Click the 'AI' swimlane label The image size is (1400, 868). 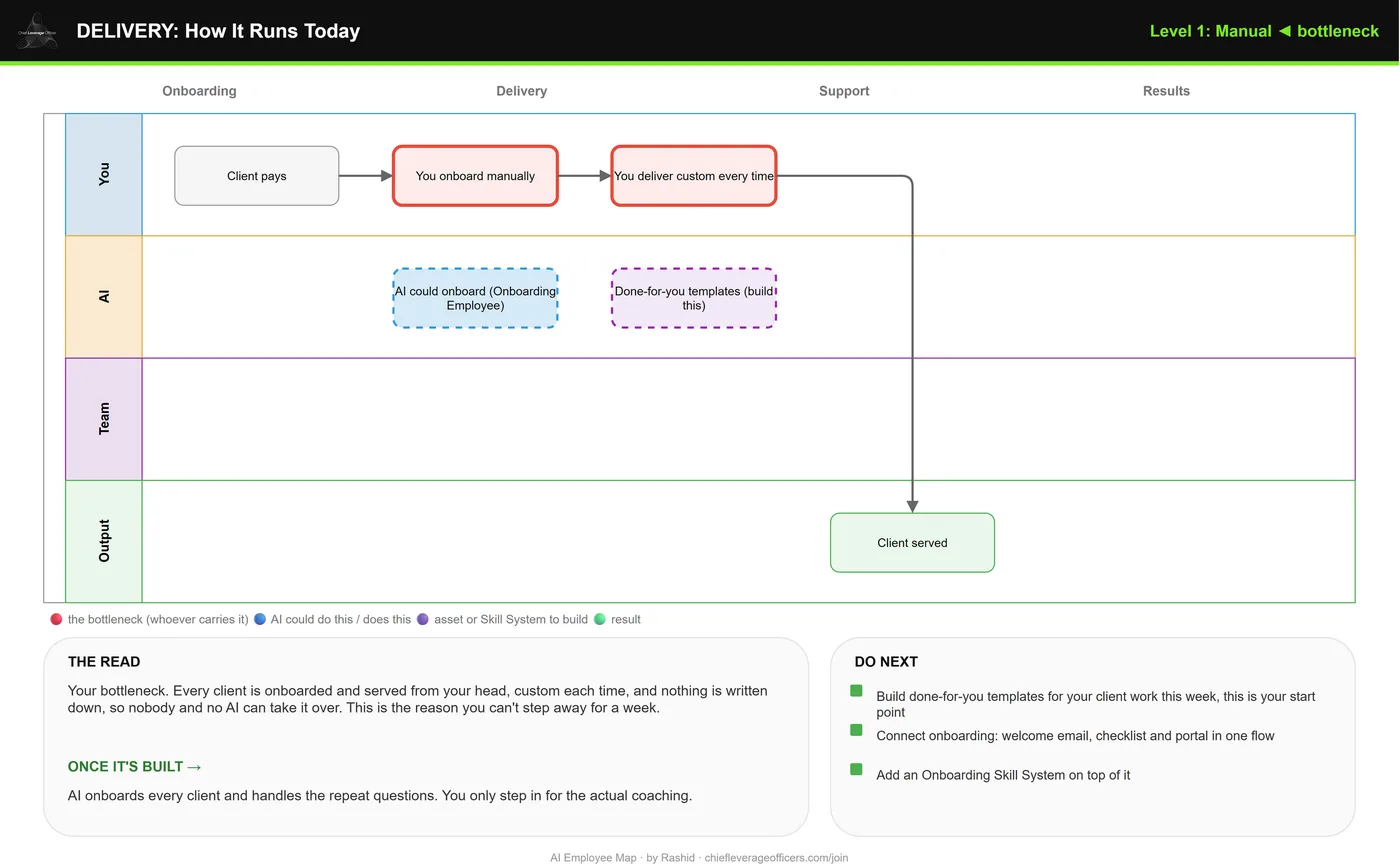point(104,297)
